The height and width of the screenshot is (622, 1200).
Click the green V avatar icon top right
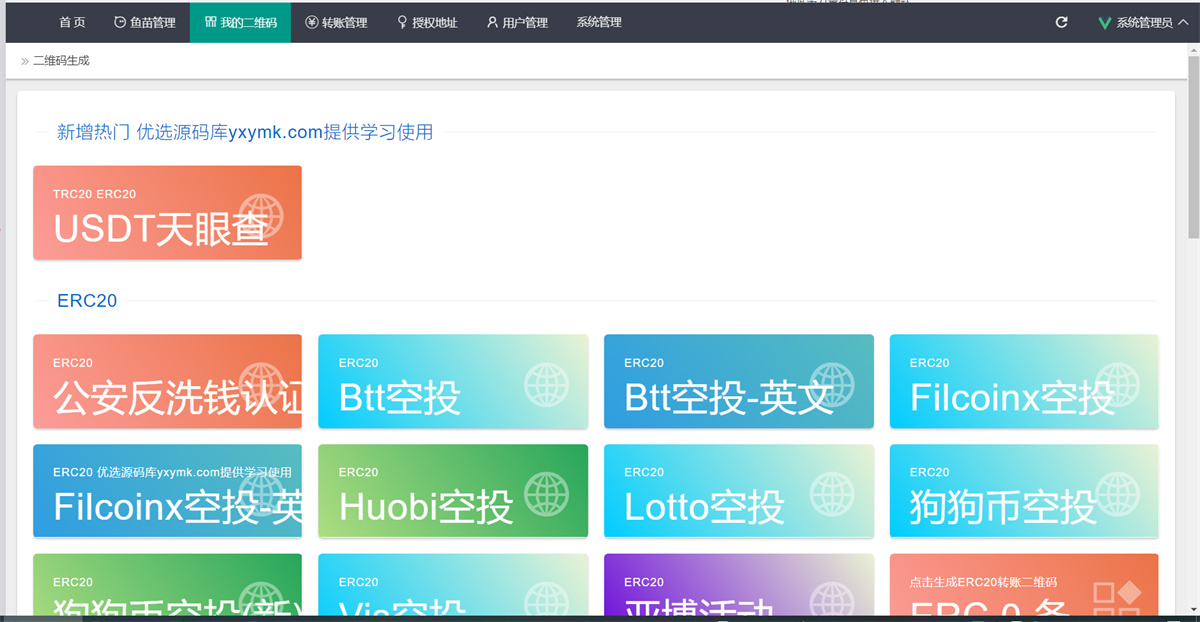[1105, 22]
